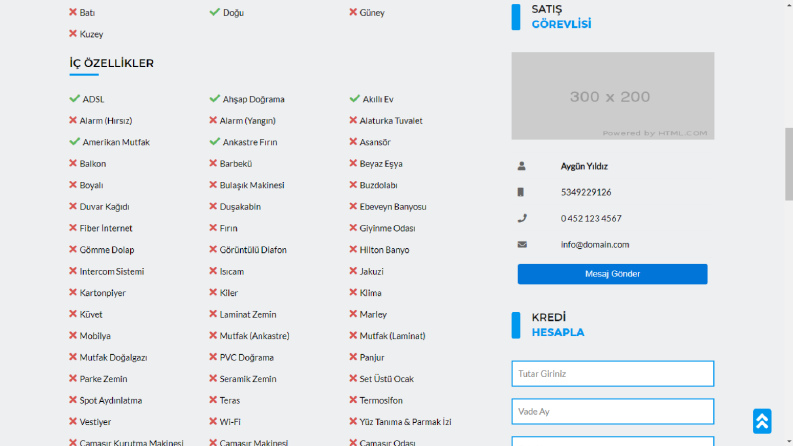Focus the Vade Ay input field
This screenshot has width=793, height=446.
point(612,412)
